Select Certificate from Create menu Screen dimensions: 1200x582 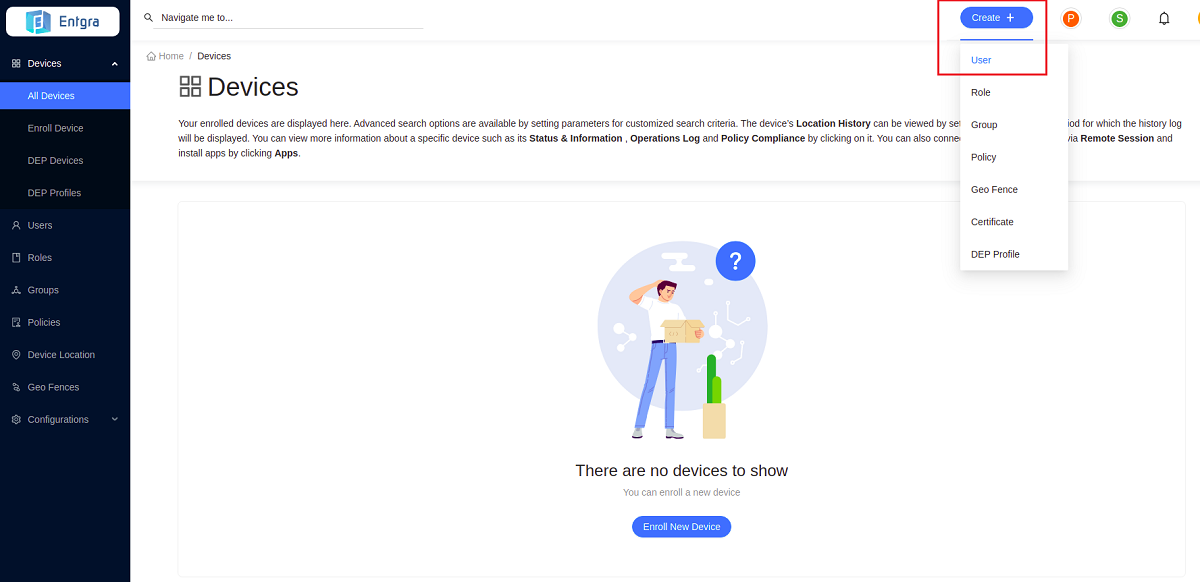pyautogui.click(x=991, y=222)
